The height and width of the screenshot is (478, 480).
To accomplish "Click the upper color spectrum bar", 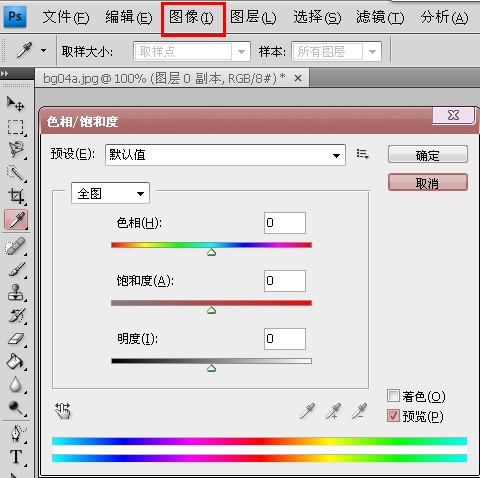I will [x=260, y=441].
